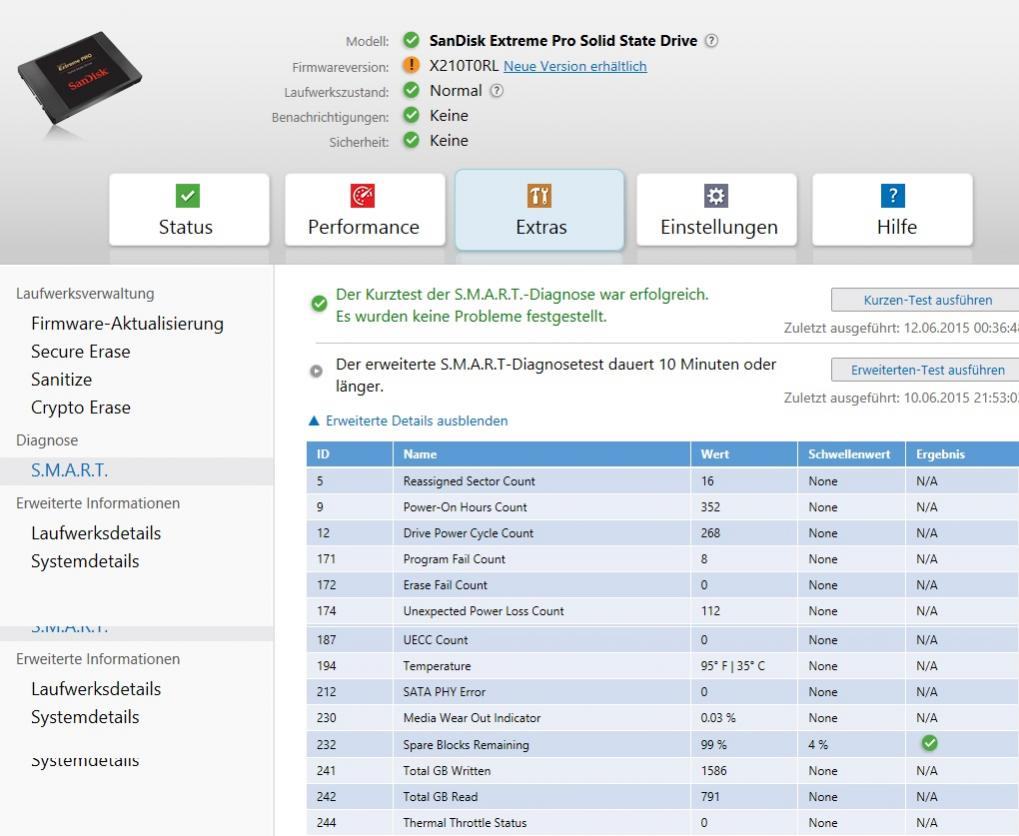Open the Neue Version erhältlich link
1019x836 pixels.
click(x=575, y=66)
